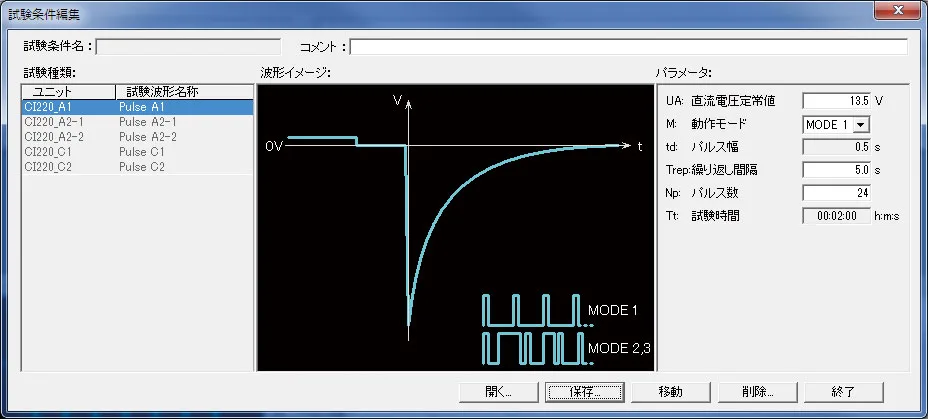Screen dimensions: 928x419
Task: Click the 移動 (Move) button
Action: pos(671,391)
